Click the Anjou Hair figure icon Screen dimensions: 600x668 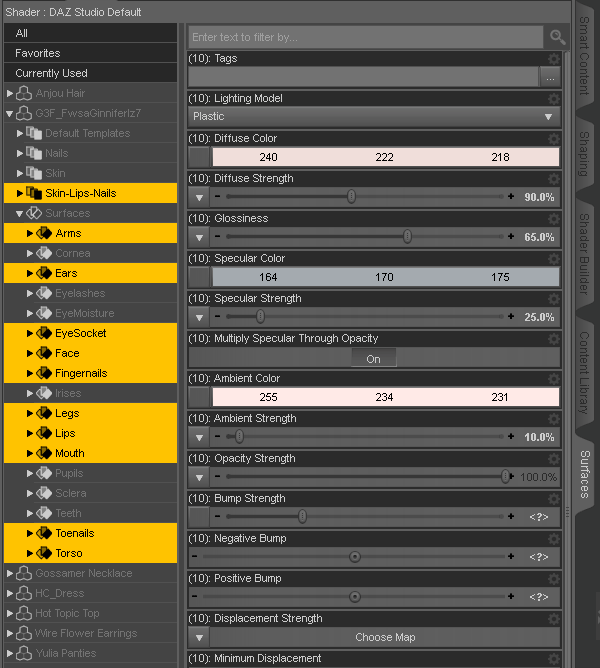click(x=24, y=93)
